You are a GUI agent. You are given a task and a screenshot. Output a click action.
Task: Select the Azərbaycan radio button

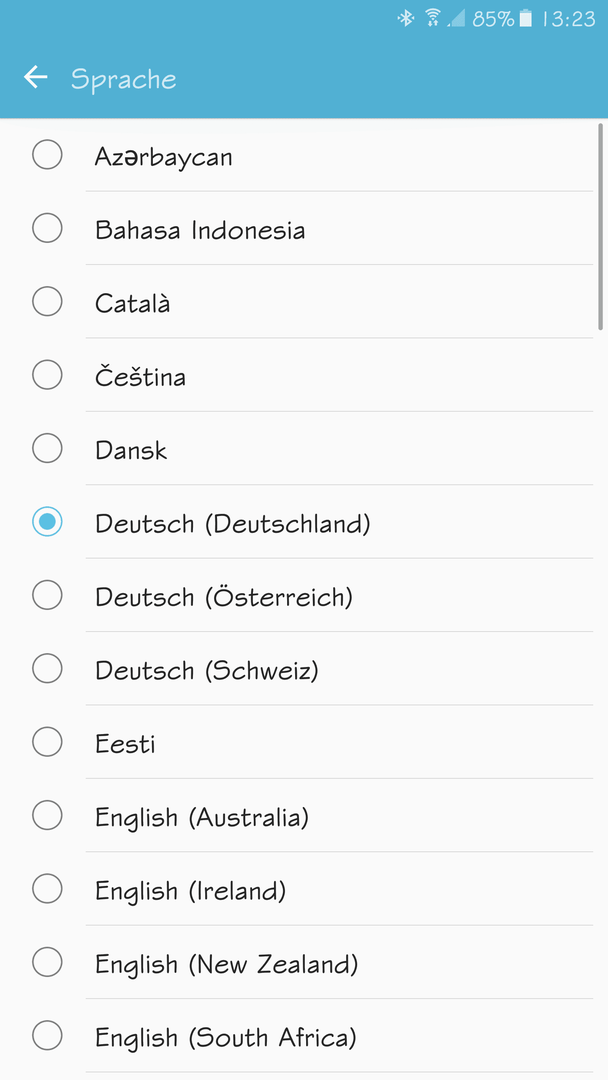48,154
